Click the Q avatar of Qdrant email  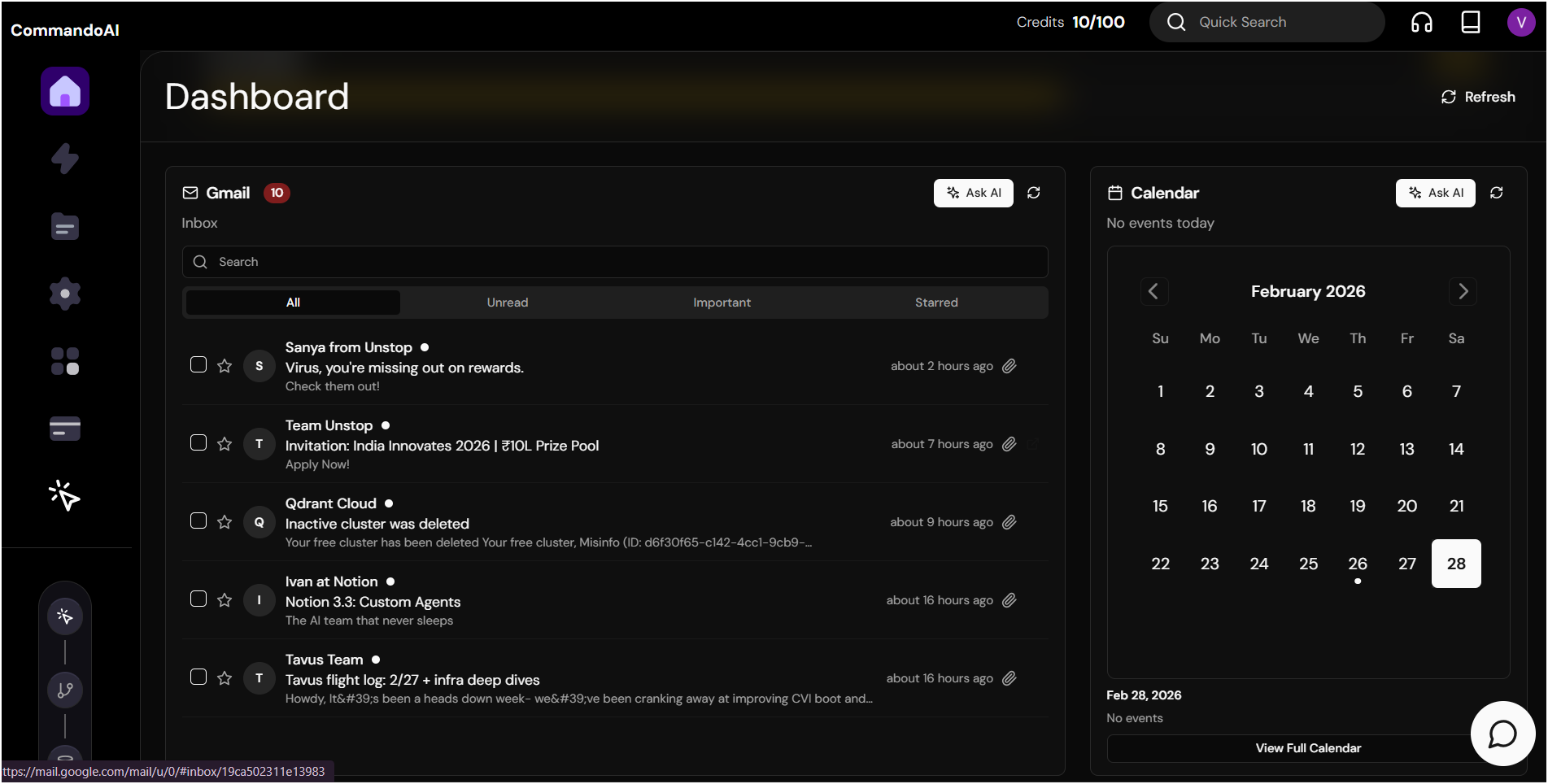259,522
